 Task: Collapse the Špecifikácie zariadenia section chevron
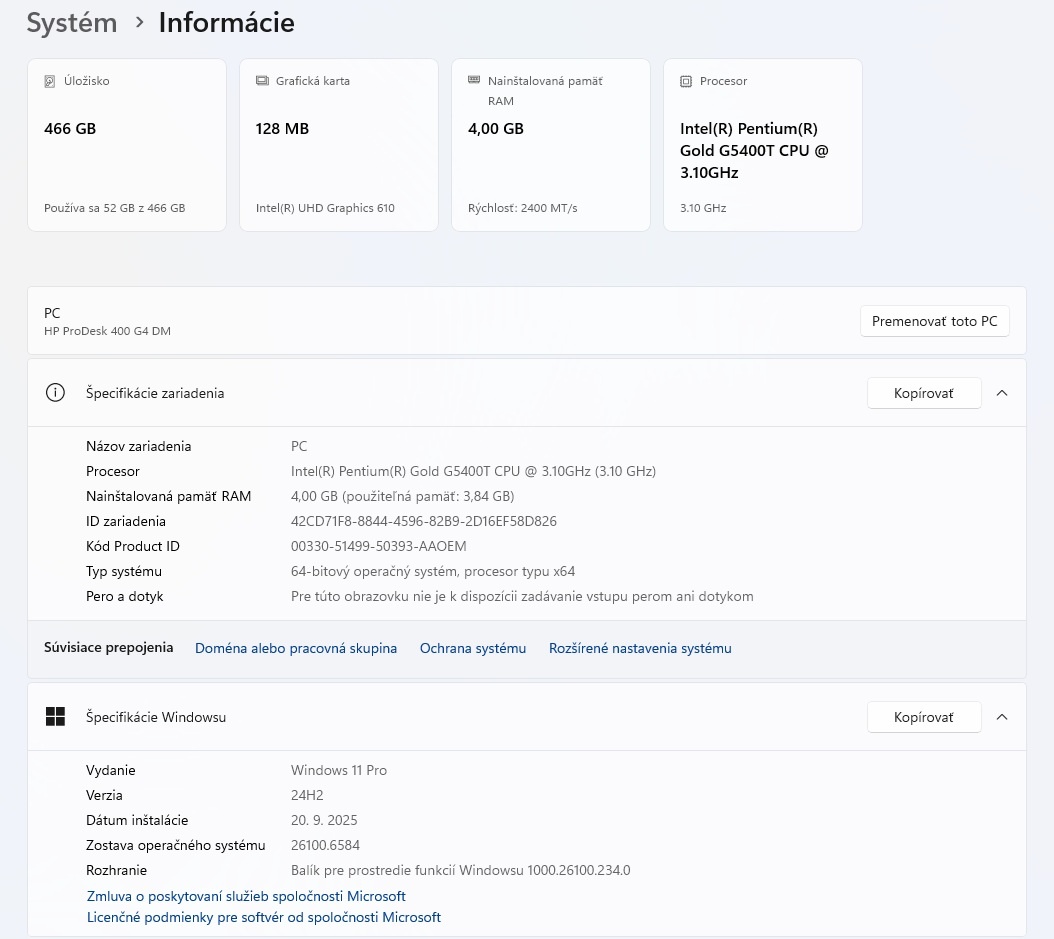(1002, 393)
